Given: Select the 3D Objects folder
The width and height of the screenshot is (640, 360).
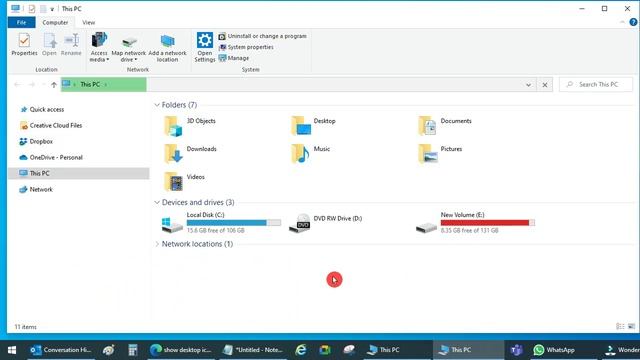Looking at the screenshot, I should (x=190, y=125).
